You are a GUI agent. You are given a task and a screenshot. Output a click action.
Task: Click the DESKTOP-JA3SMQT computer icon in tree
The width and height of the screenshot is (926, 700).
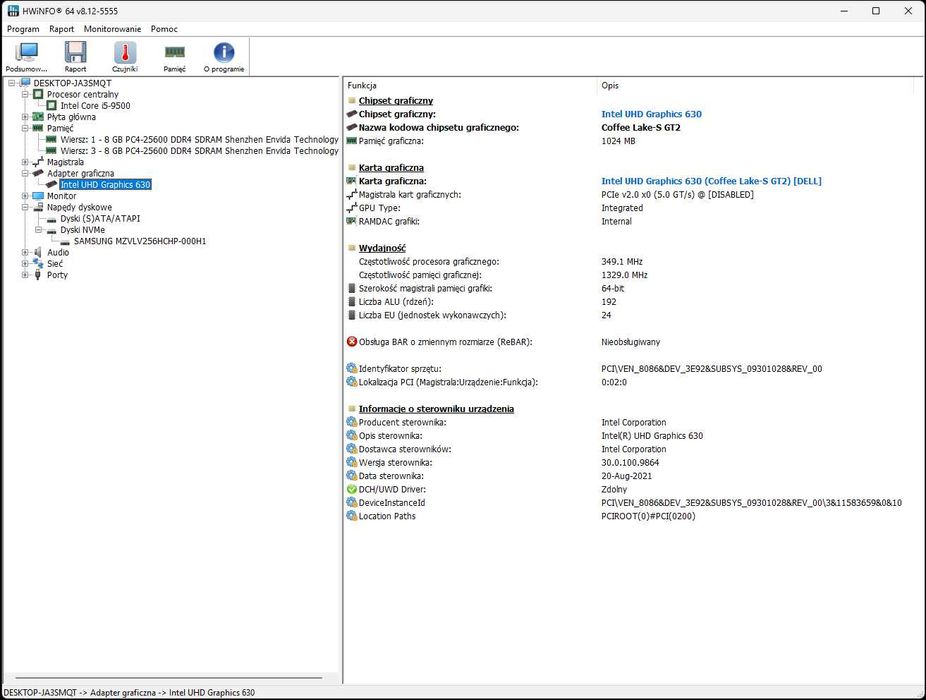point(25,83)
